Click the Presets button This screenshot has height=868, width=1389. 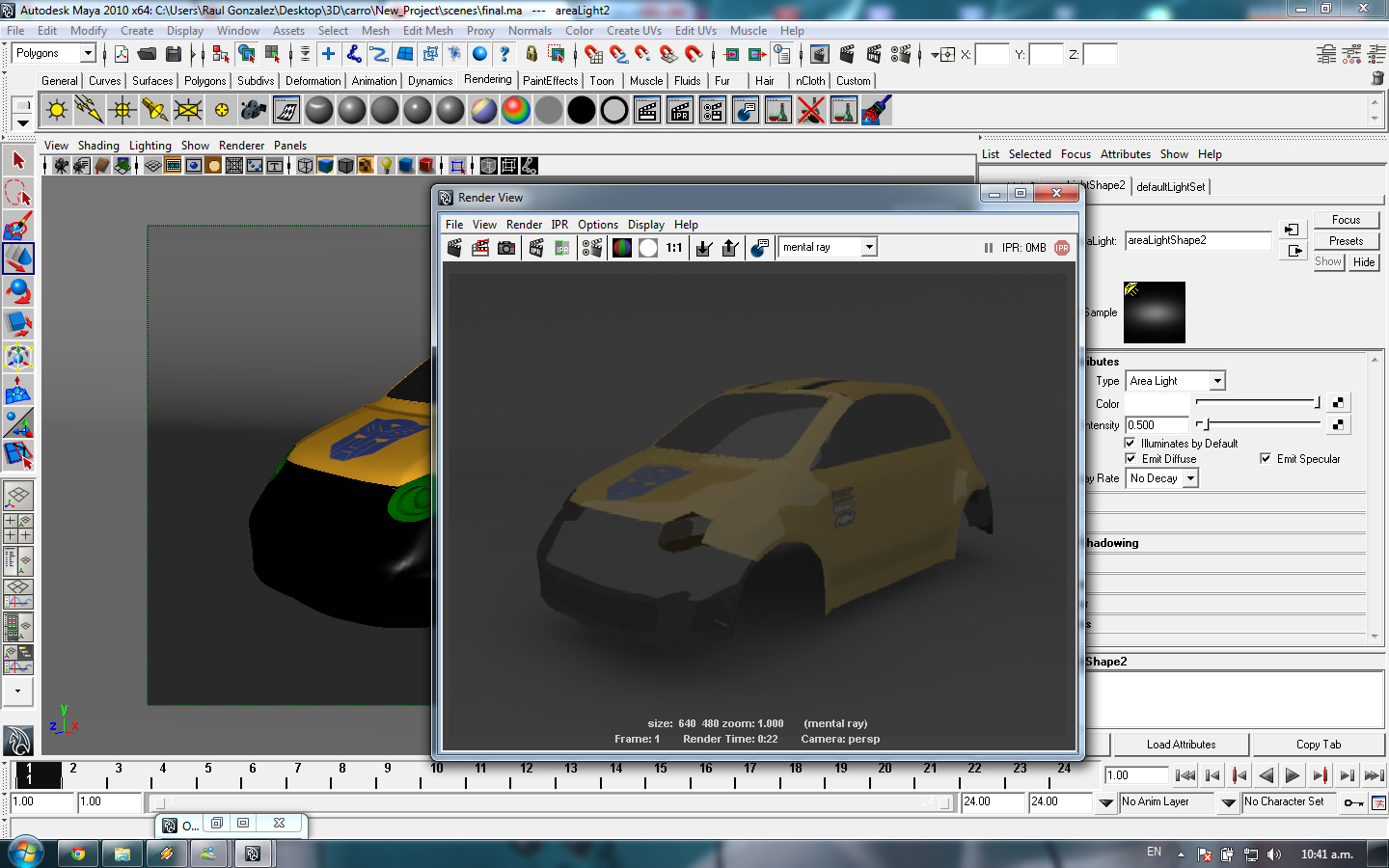(x=1346, y=241)
